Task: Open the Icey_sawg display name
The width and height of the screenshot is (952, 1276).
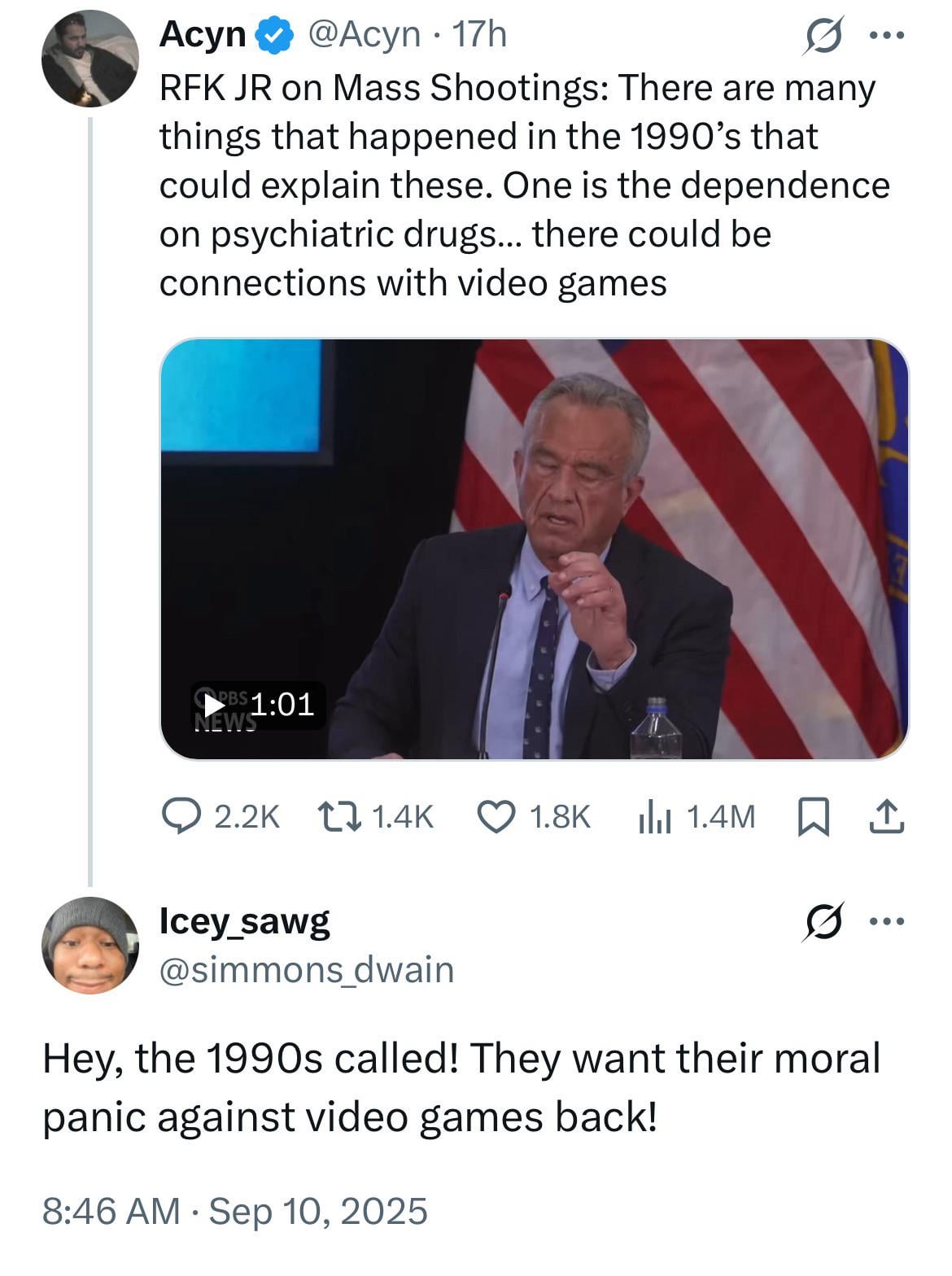Action: click(245, 921)
